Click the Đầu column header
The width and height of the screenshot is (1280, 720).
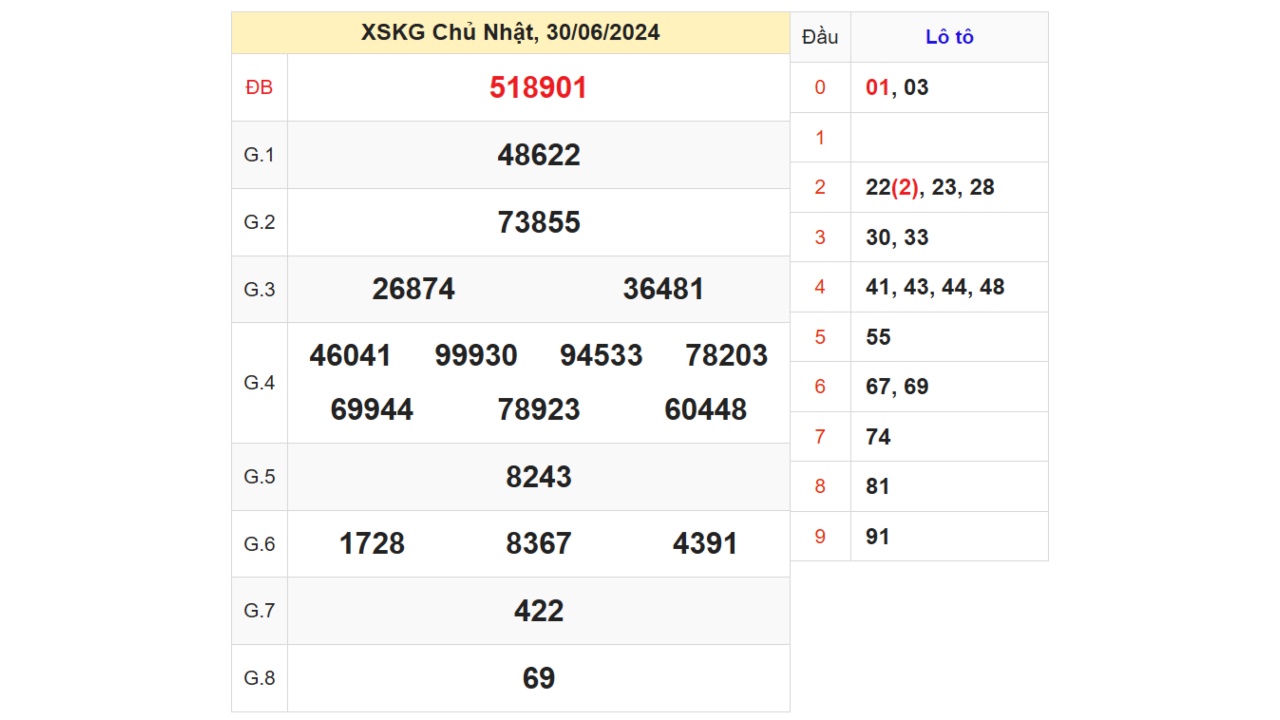(x=820, y=37)
